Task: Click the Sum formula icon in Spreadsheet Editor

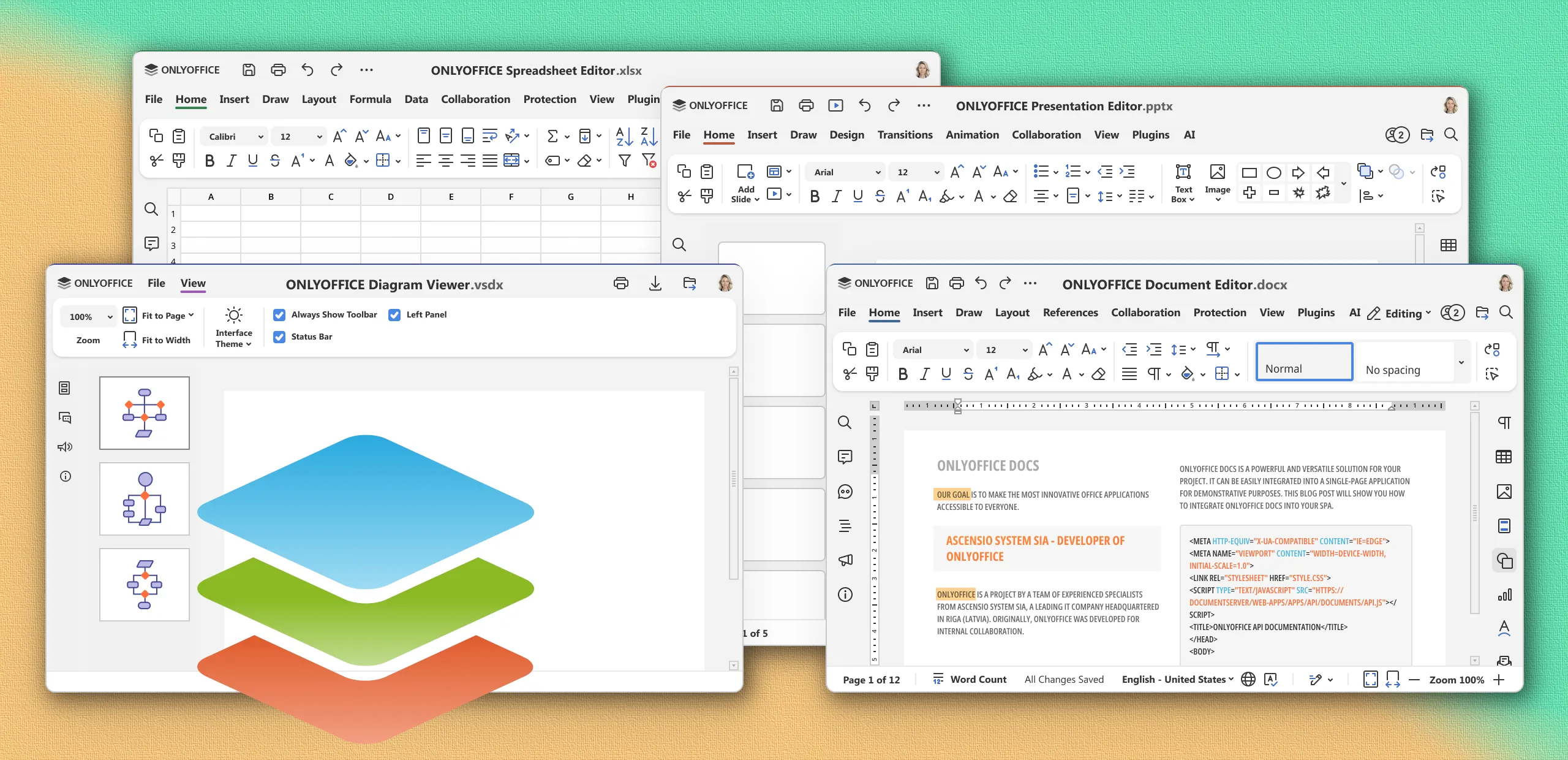Action: [x=552, y=136]
